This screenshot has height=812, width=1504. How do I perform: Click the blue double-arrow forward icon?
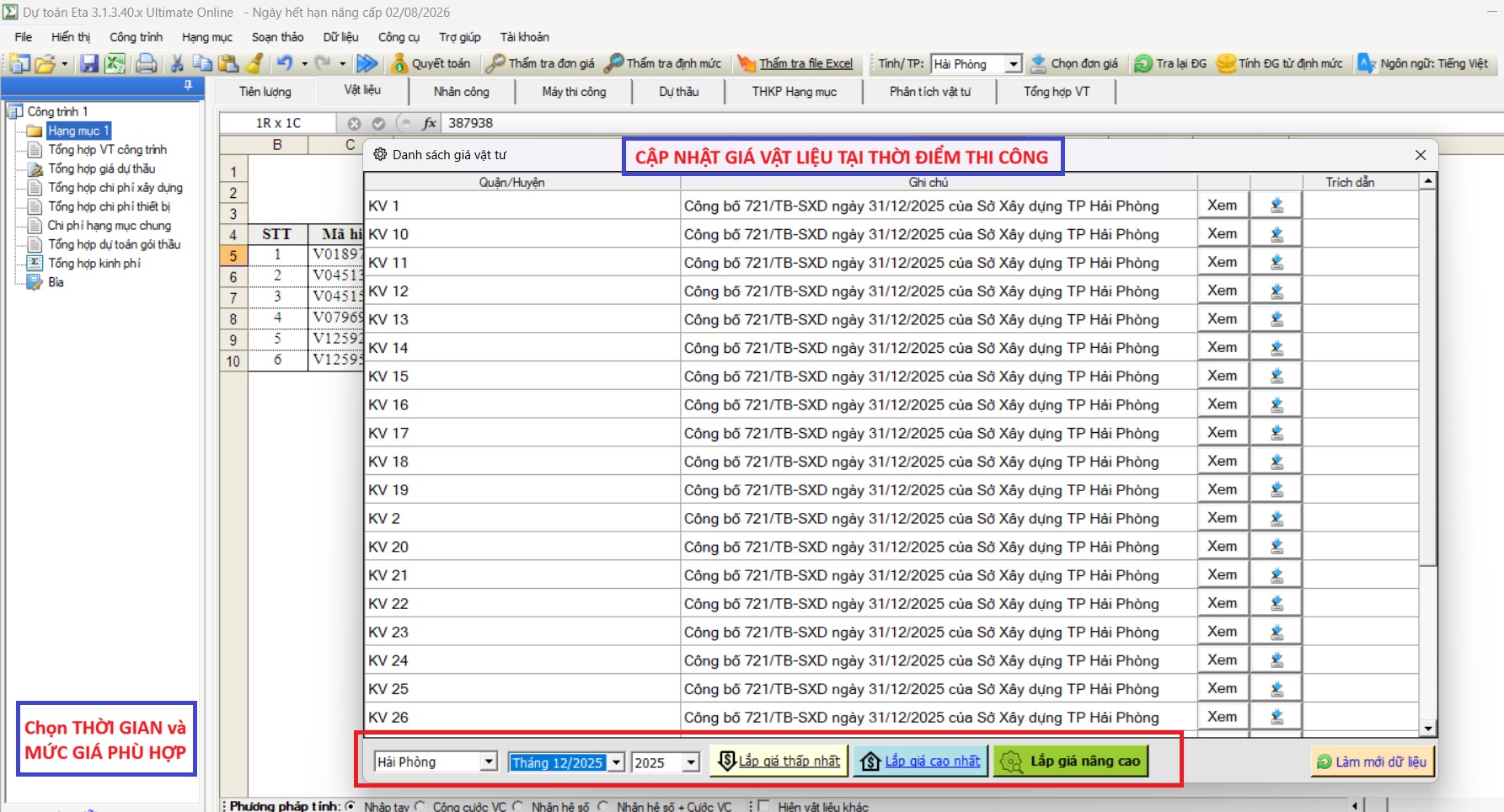click(x=367, y=63)
